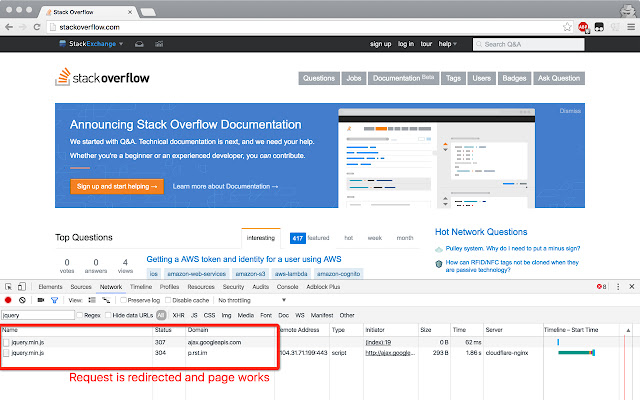The image size is (640, 400).
Task: Click Sign up and start helping button
Action: pyautogui.click(x=117, y=186)
